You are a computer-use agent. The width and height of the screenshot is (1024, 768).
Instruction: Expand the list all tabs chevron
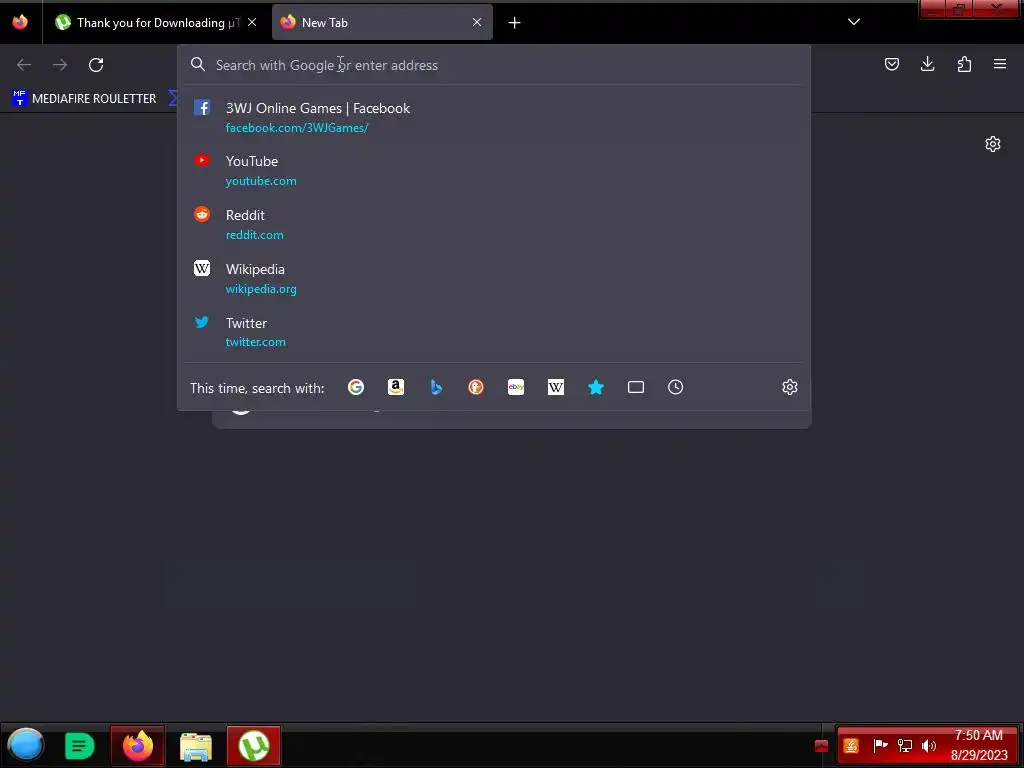click(x=854, y=22)
